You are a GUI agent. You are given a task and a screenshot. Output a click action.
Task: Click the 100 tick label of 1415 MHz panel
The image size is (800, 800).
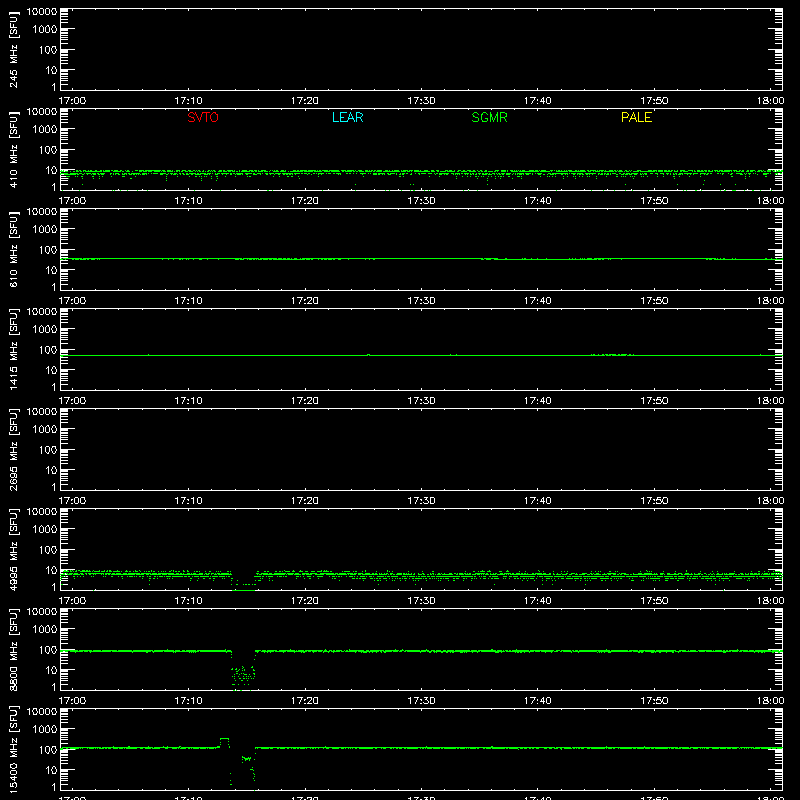coord(48,350)
